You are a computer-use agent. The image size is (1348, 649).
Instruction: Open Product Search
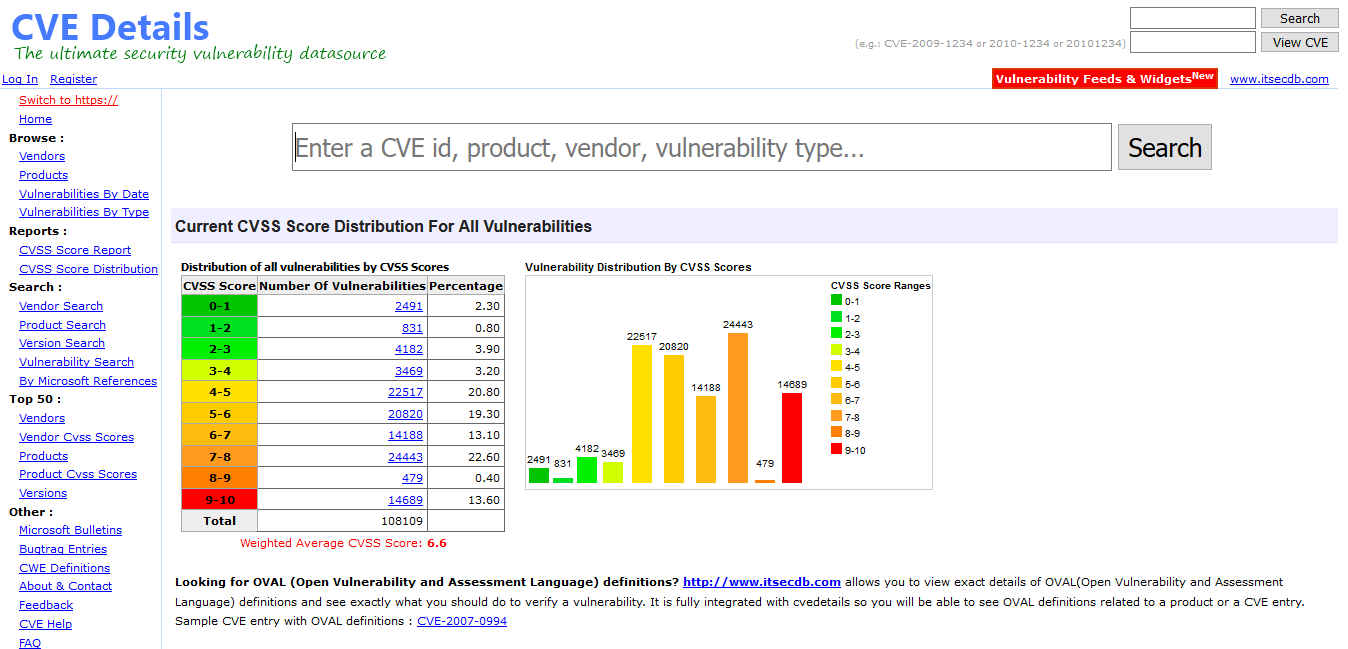(x=62, y=325)
